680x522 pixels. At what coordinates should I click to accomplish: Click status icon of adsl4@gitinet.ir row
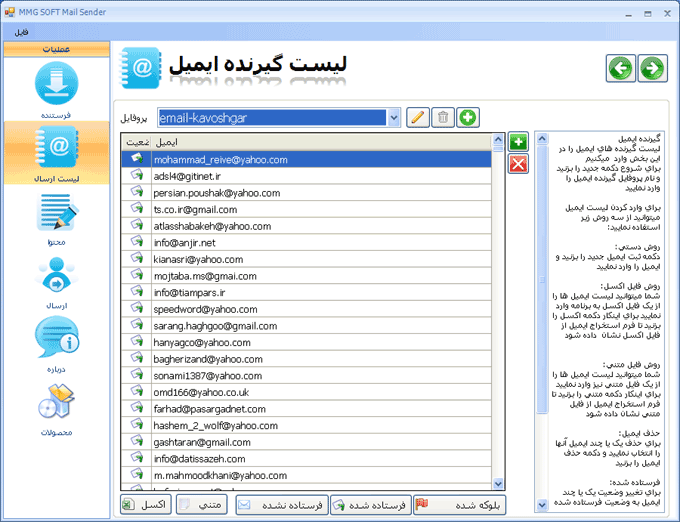[x=137, y=175]
